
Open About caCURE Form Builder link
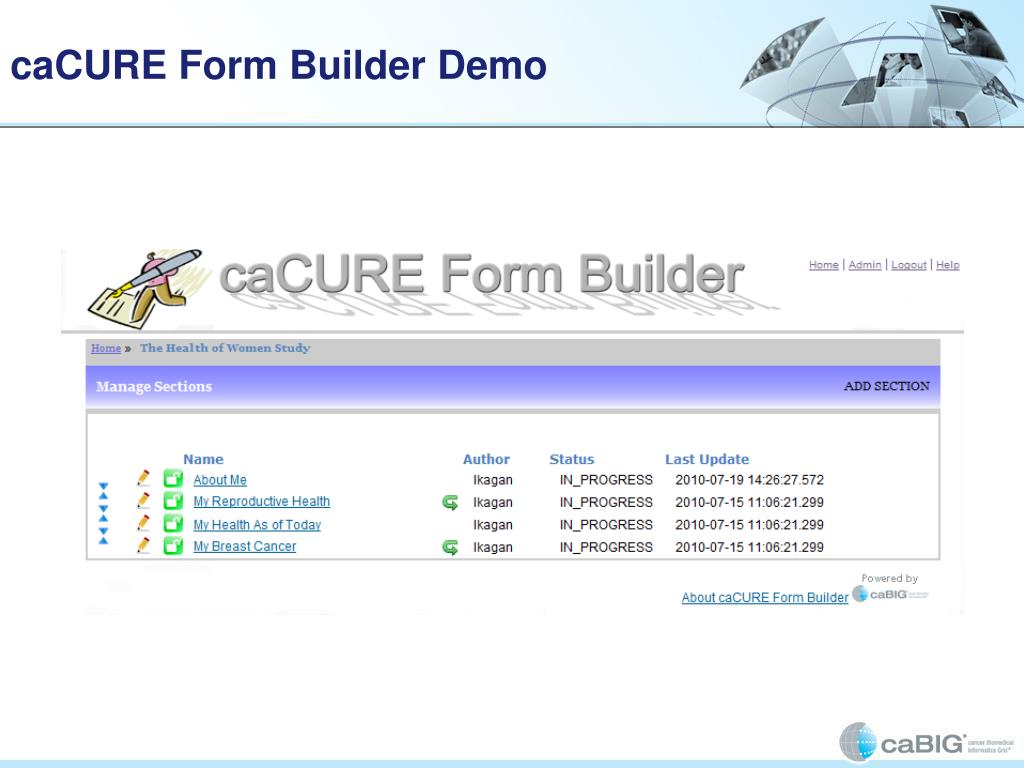pyautogui.click(x=765, y=598)
